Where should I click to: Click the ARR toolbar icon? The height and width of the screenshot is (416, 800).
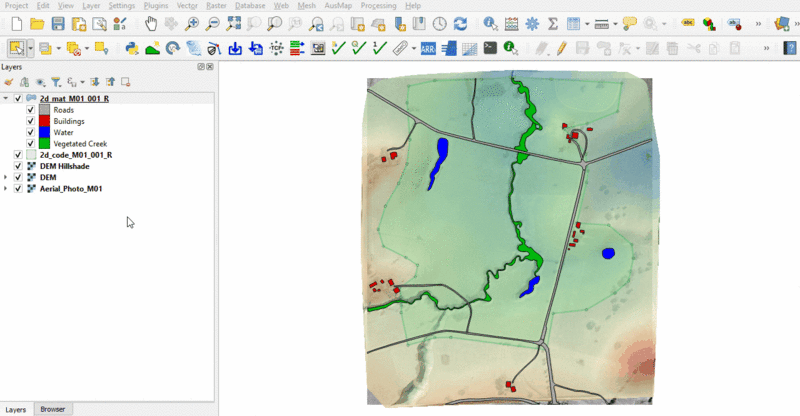point(427,47)
